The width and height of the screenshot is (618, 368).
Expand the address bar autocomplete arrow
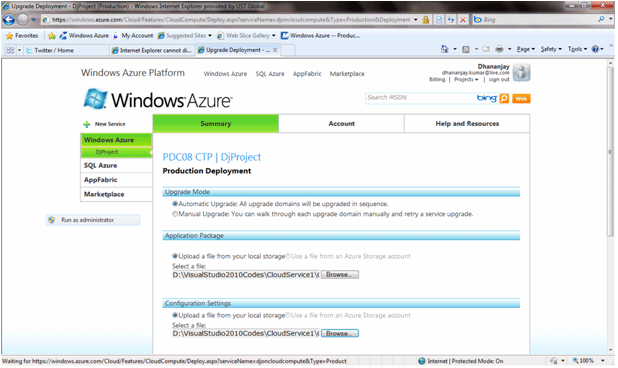416,19
